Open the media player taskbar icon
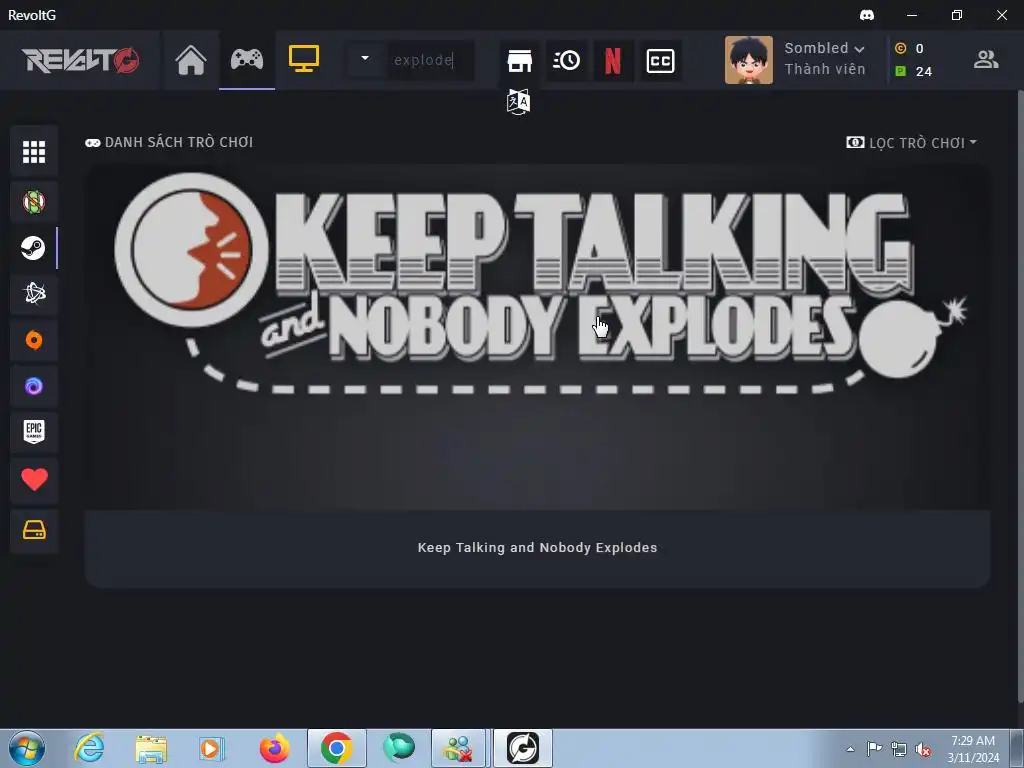 [x=212, y=748]
